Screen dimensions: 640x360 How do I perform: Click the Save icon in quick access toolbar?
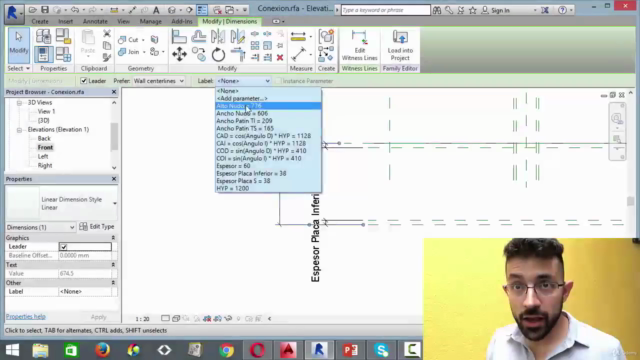pyautogui.click(x=45, y=10)
